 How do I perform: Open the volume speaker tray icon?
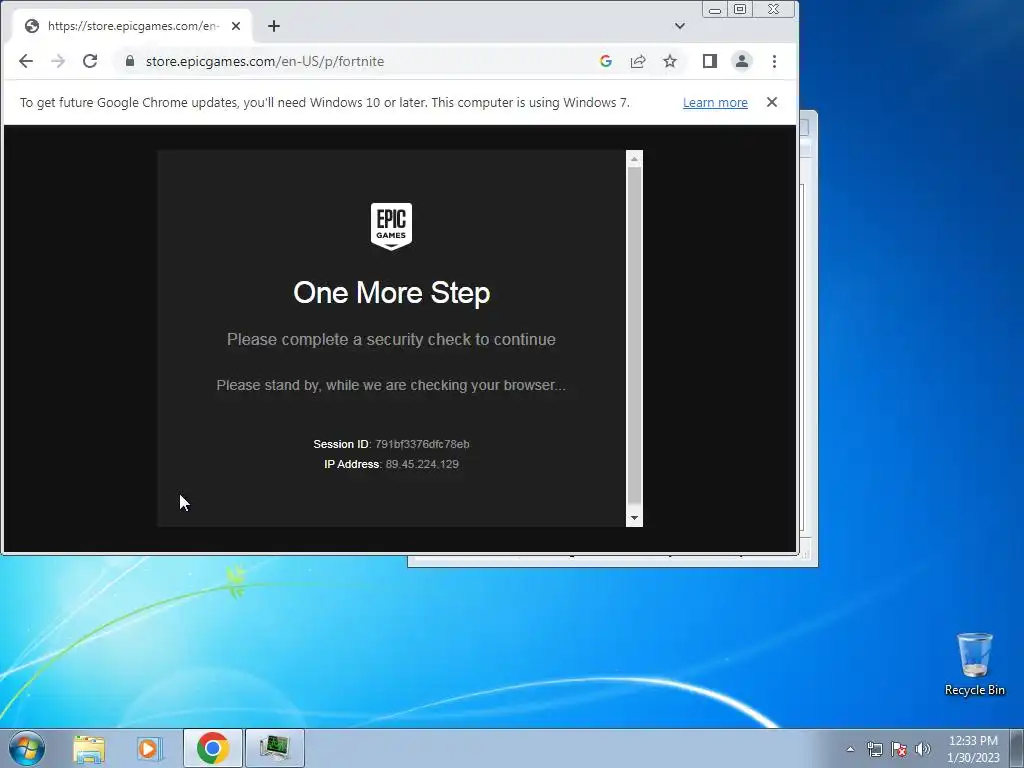923,749
